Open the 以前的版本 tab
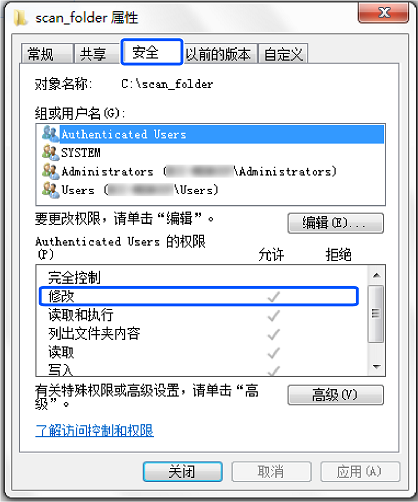418x502 pixels. [x=220, y=54]
